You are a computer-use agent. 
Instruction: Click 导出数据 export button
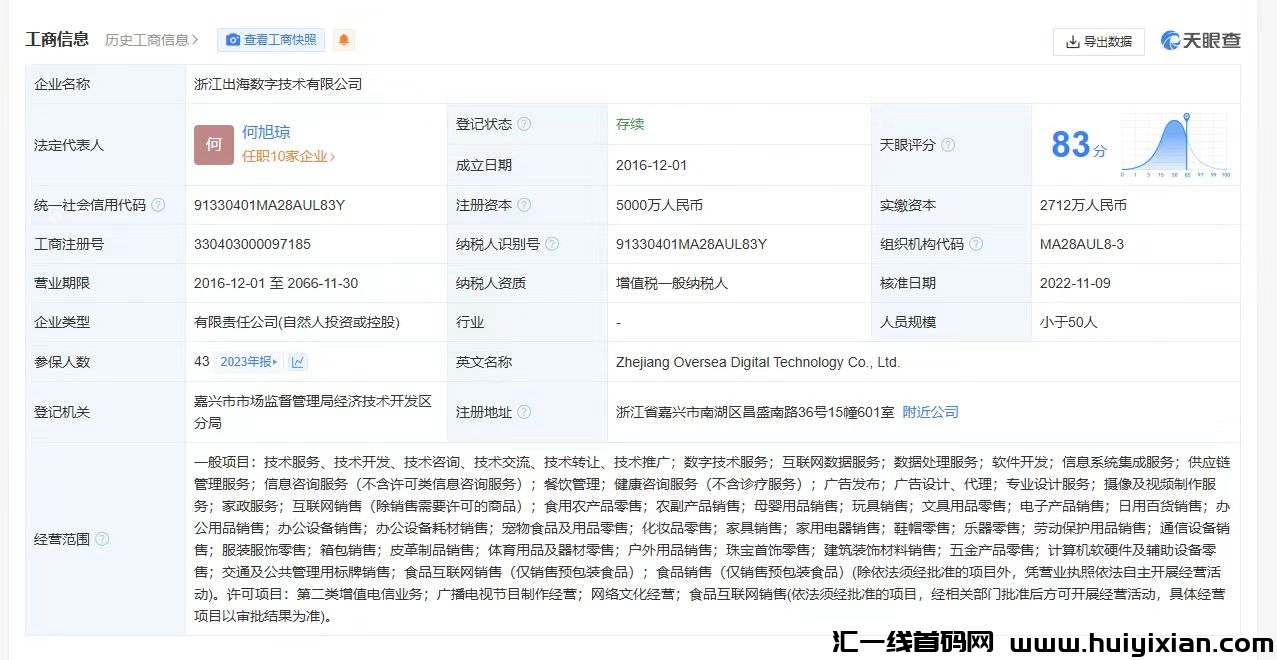(x=1098, y=41)
